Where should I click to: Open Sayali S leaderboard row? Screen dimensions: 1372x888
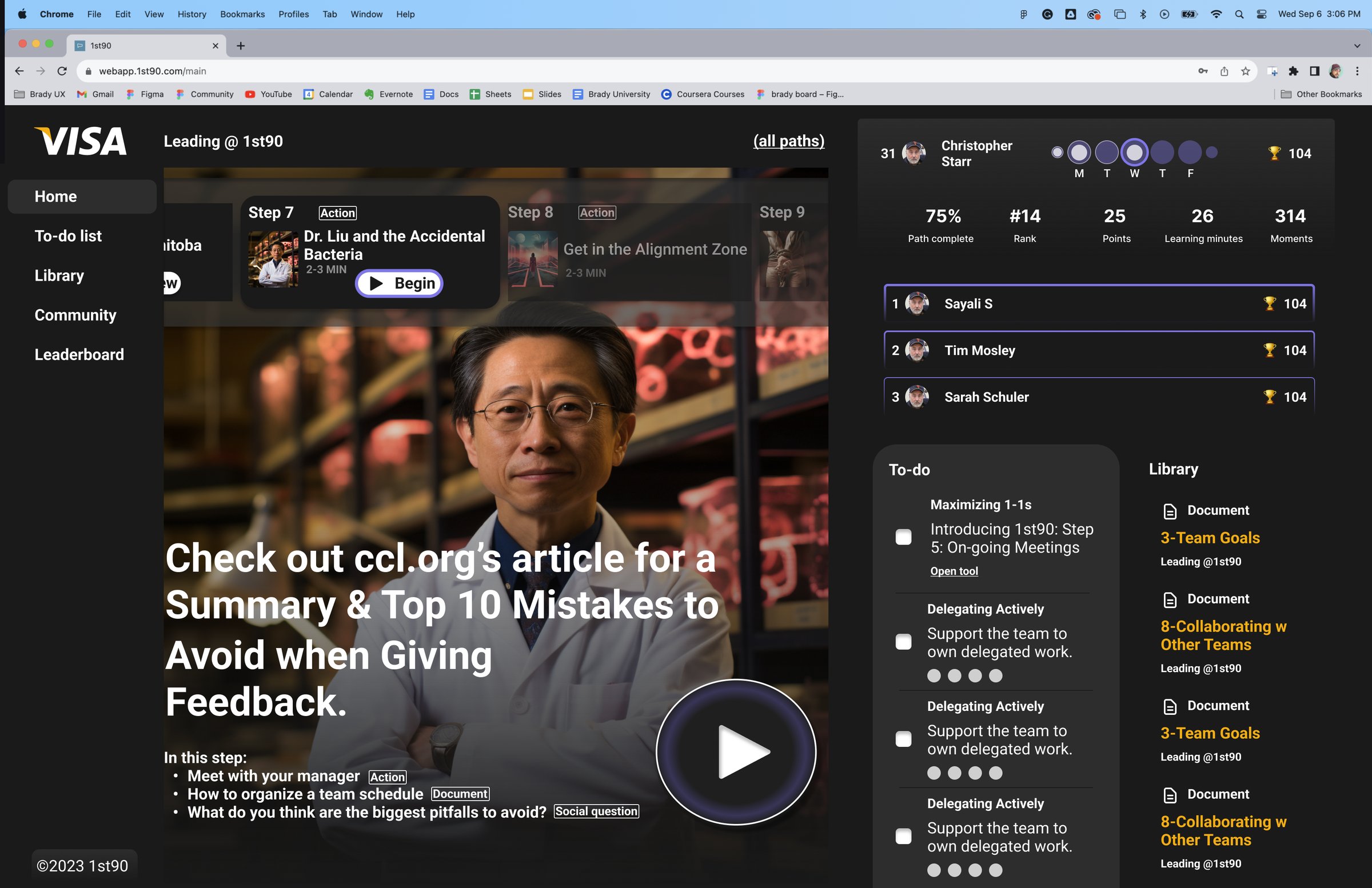[x=1099, y=303]
